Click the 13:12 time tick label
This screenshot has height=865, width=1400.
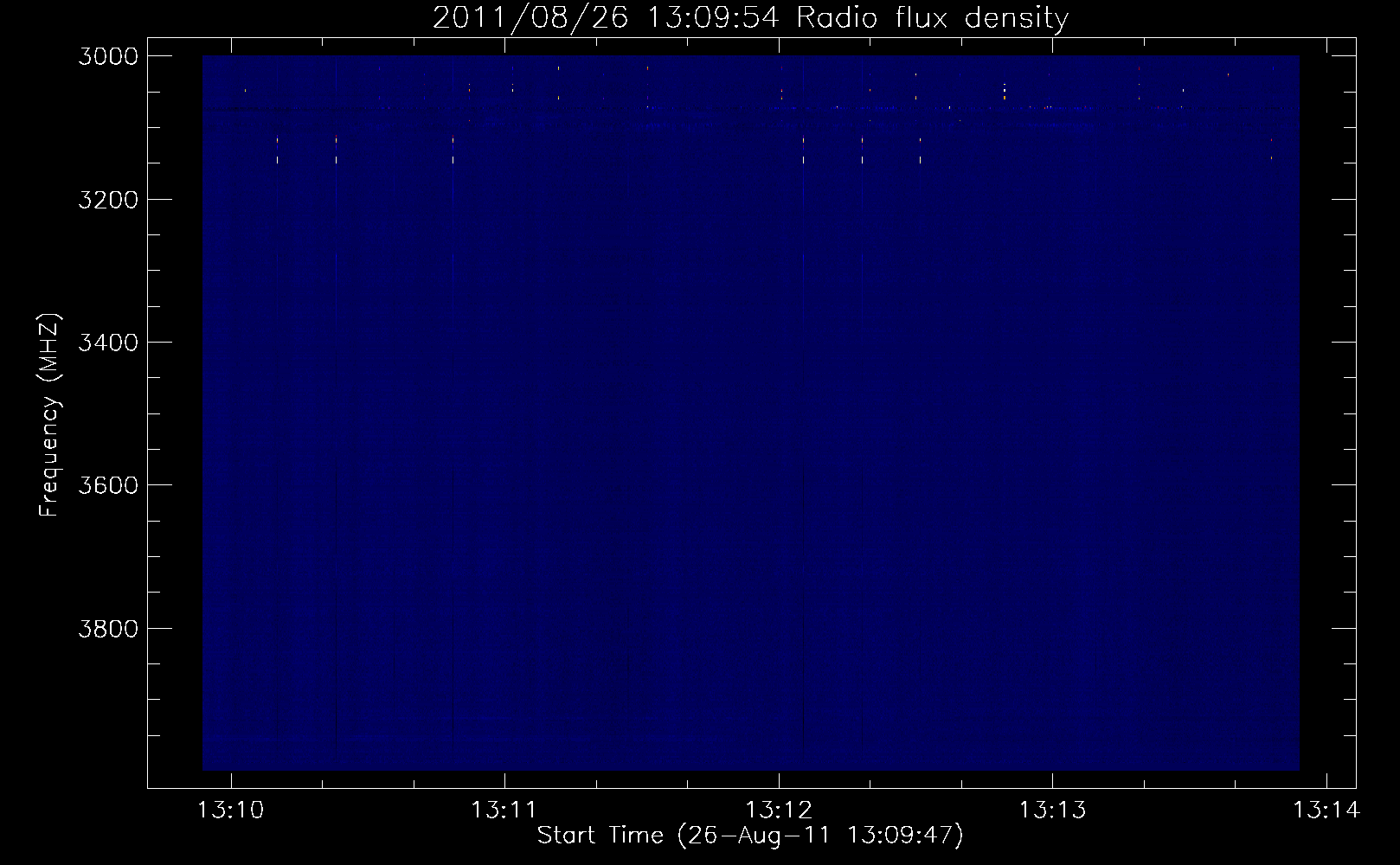[x=779, y=811]
